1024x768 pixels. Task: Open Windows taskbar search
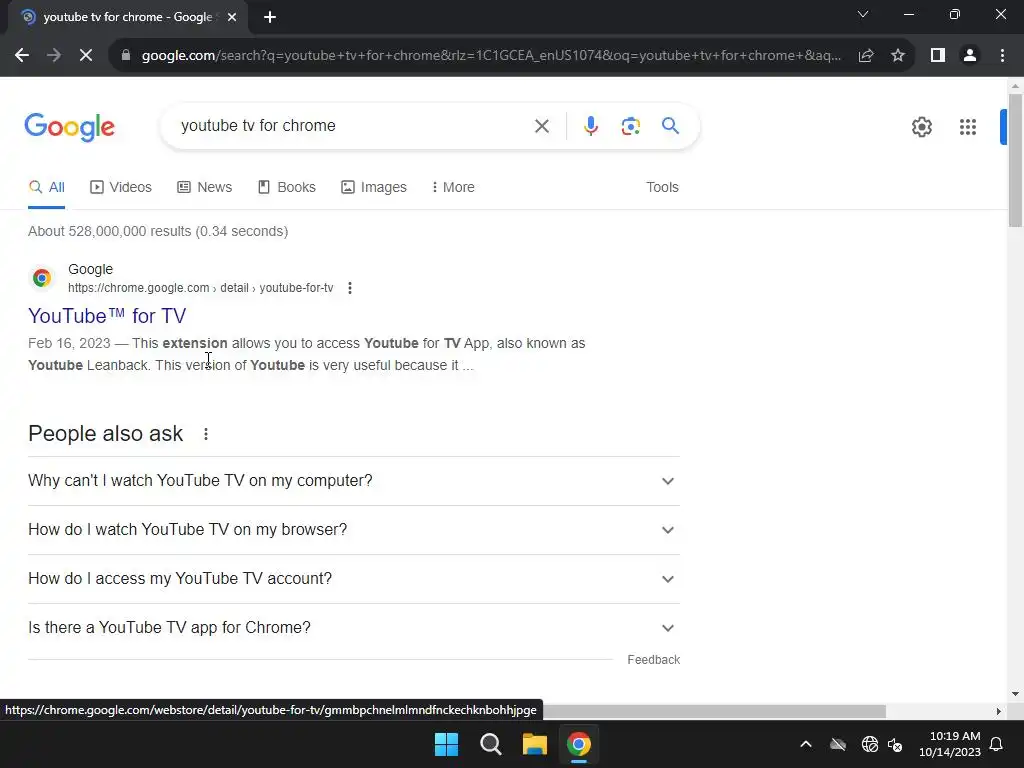pyautogui.click(x=490, y=744)
